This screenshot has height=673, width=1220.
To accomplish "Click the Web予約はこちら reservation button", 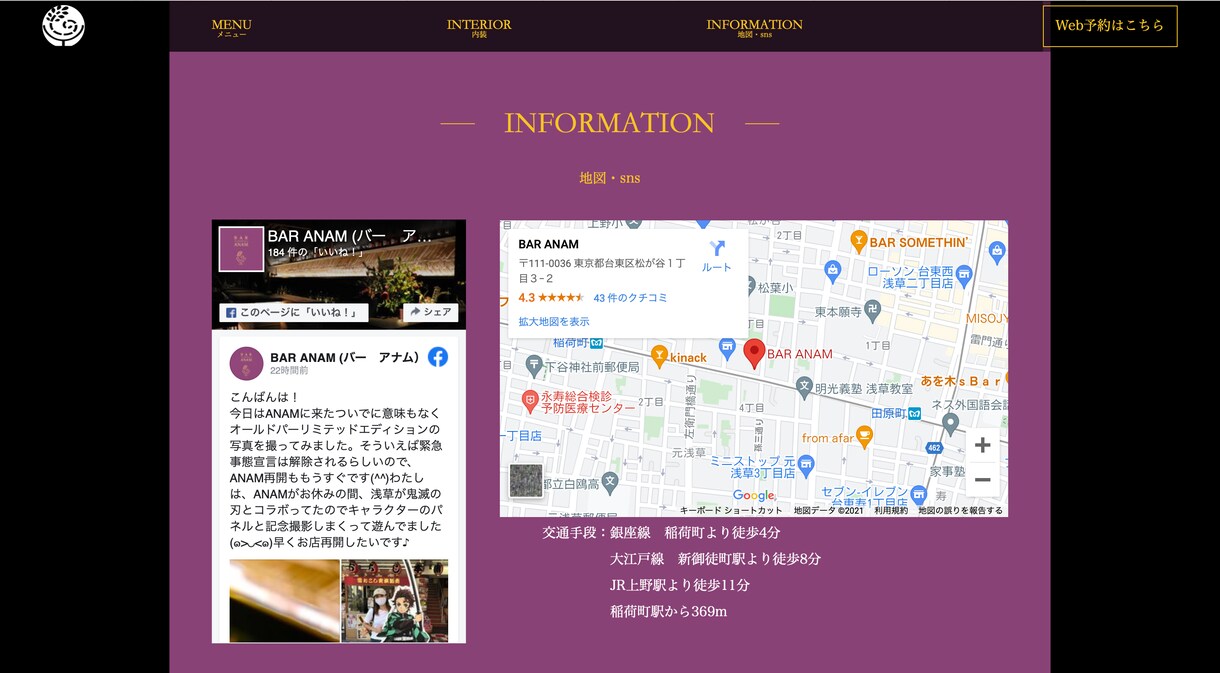I will [x=1110, y=26].
